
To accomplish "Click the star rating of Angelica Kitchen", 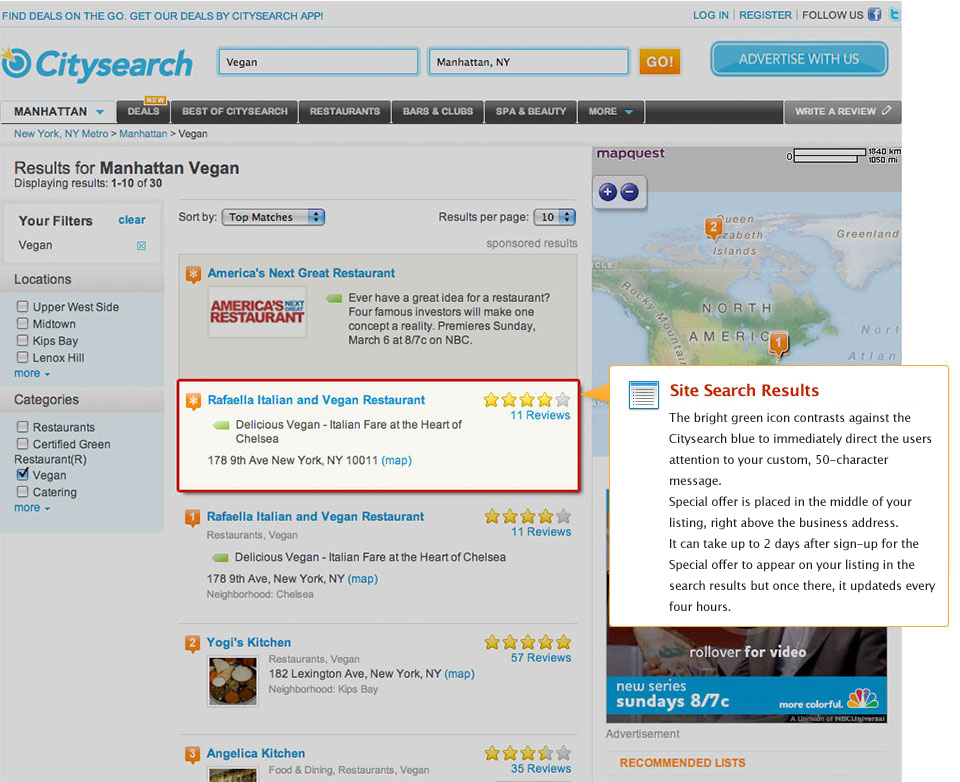I will coord(528,753).
